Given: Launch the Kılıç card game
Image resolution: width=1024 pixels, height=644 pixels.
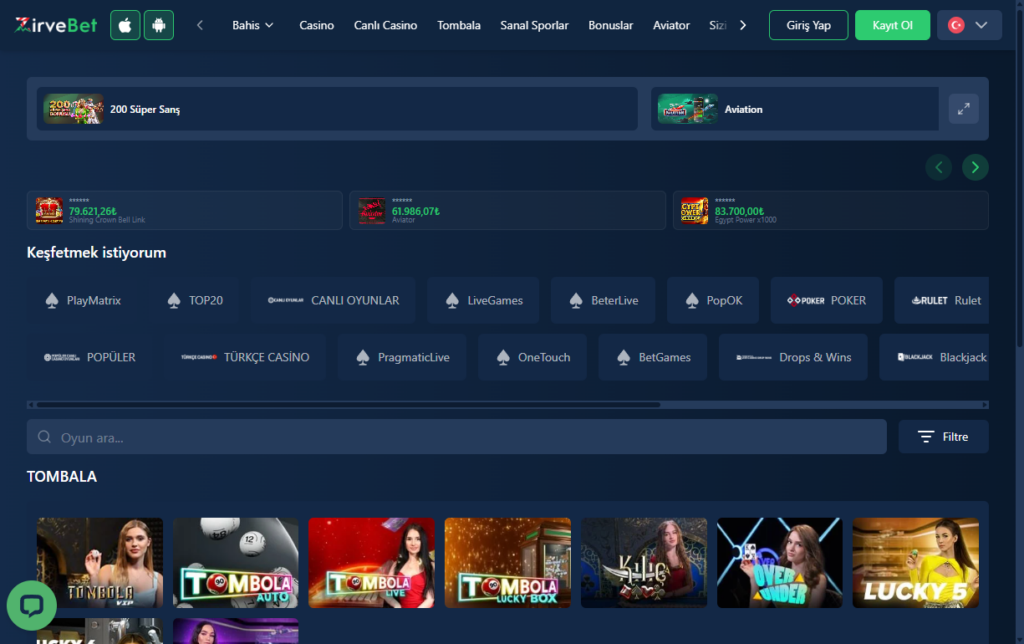Looking at the screenshot, I should pyautogui.click(x=644, y=563).
